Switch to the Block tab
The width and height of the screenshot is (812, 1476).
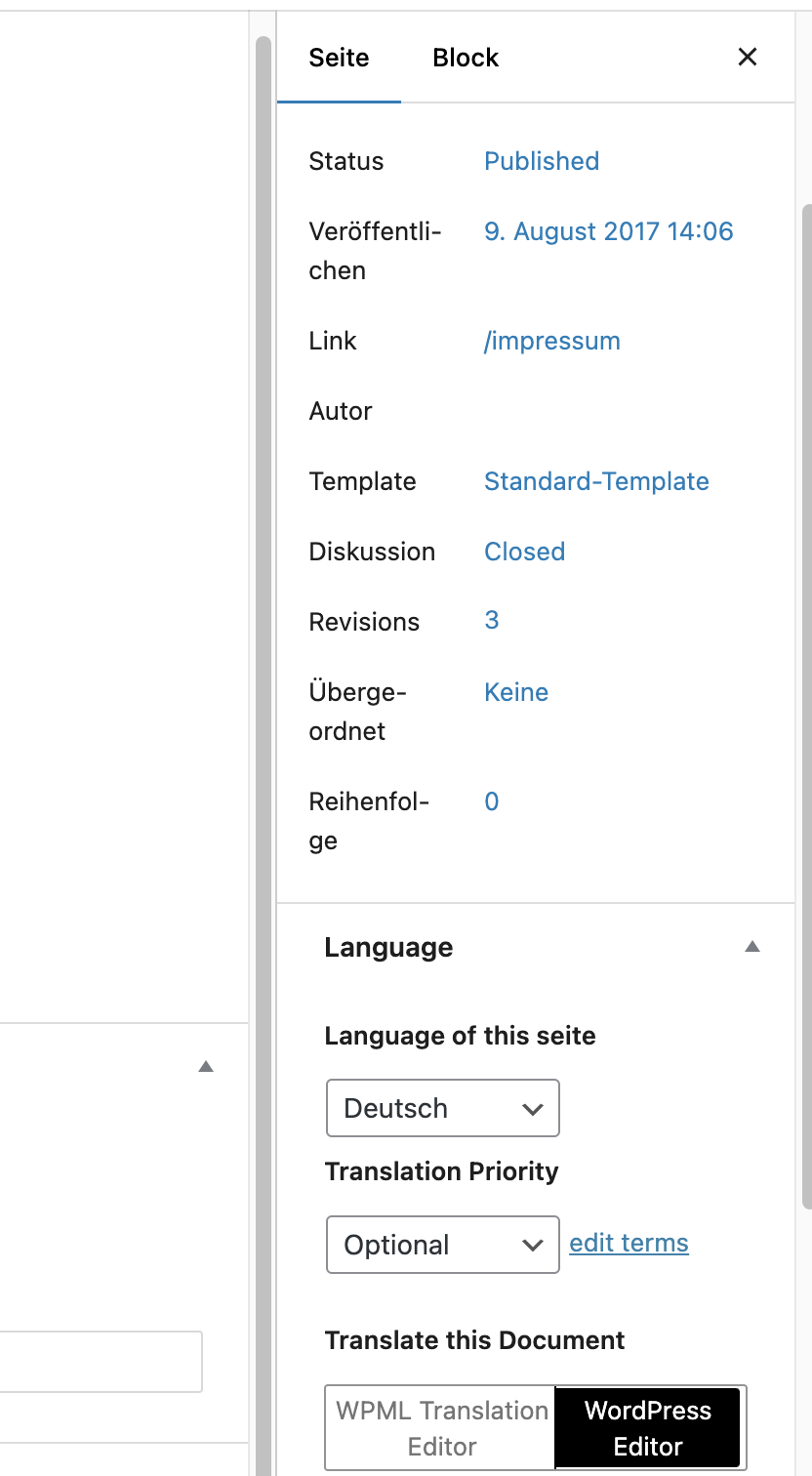point(466,58)
